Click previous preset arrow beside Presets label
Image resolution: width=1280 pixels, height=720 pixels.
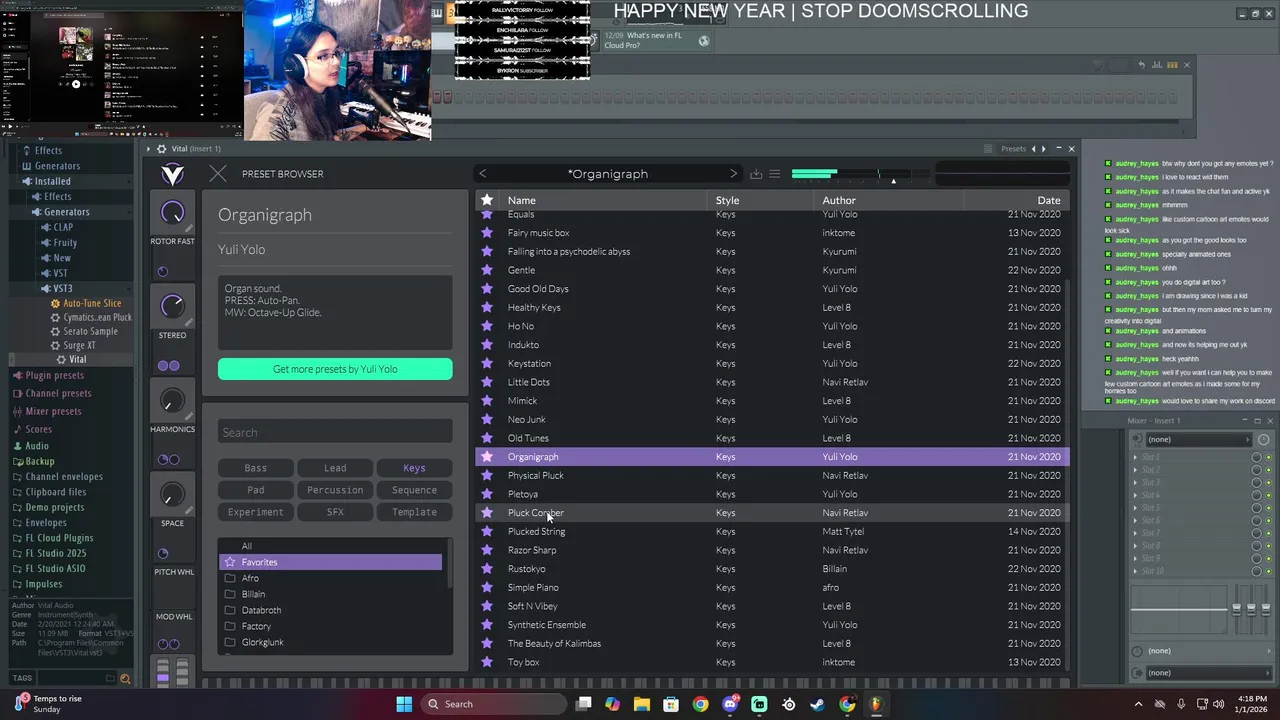(x=1034, y=149)
